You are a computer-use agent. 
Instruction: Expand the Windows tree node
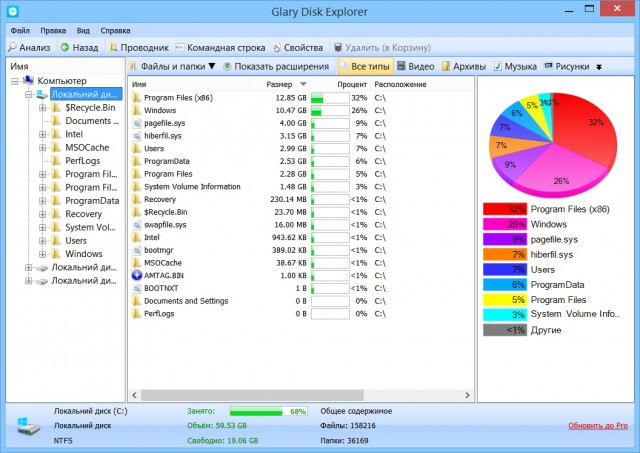click(x=42, y=254)
